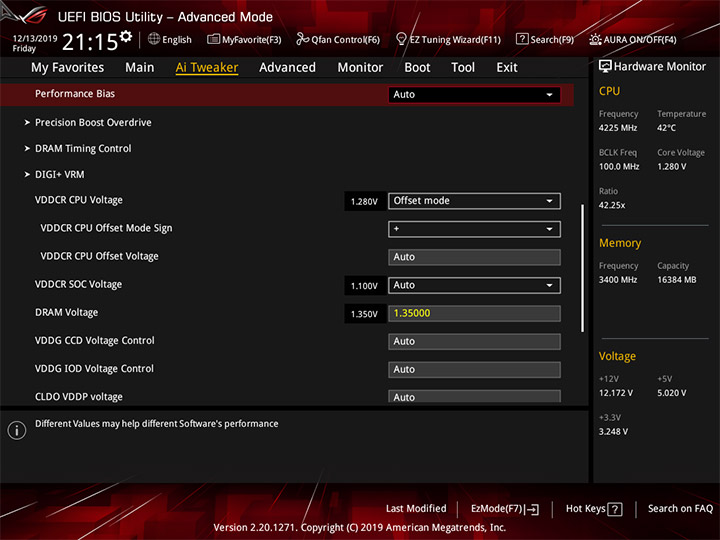This screenshot has width=720, height=540.
Task: Open the Advanced tab
Action: 287,68
